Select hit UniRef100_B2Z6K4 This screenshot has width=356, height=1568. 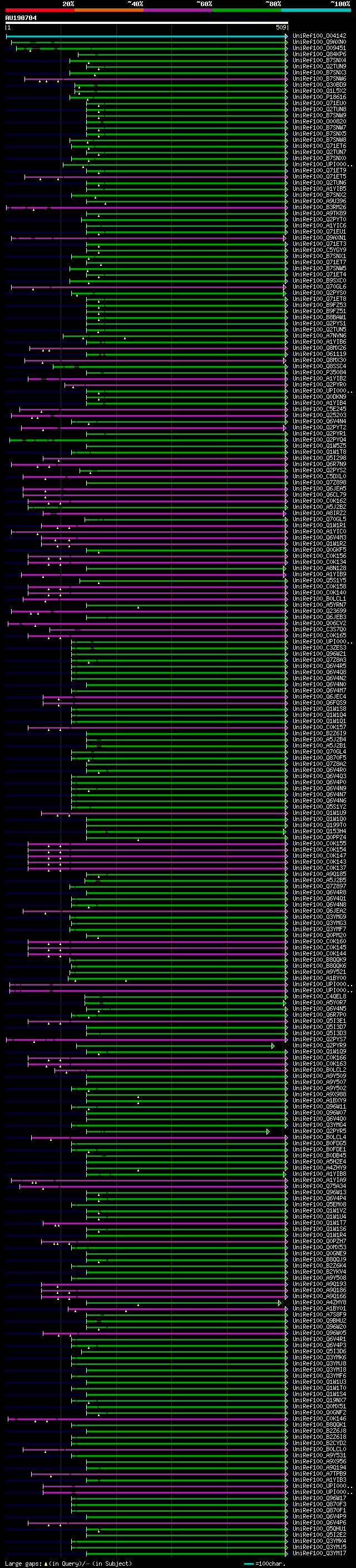[319, 1265]
